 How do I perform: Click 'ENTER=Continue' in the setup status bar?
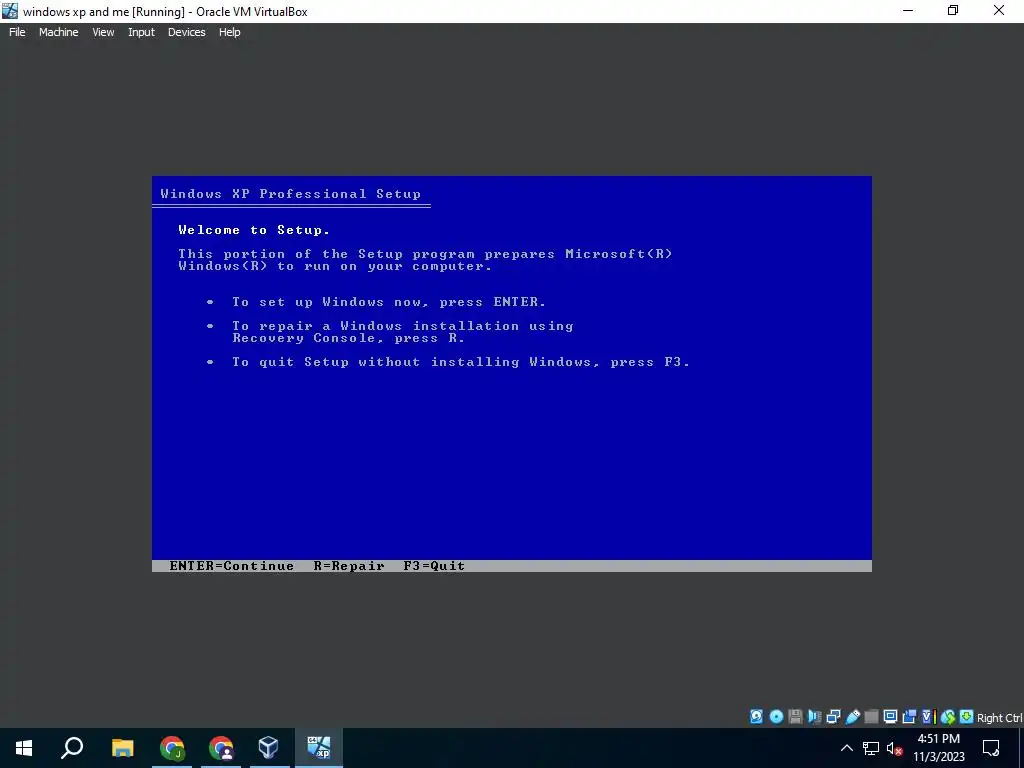(231, 566)
